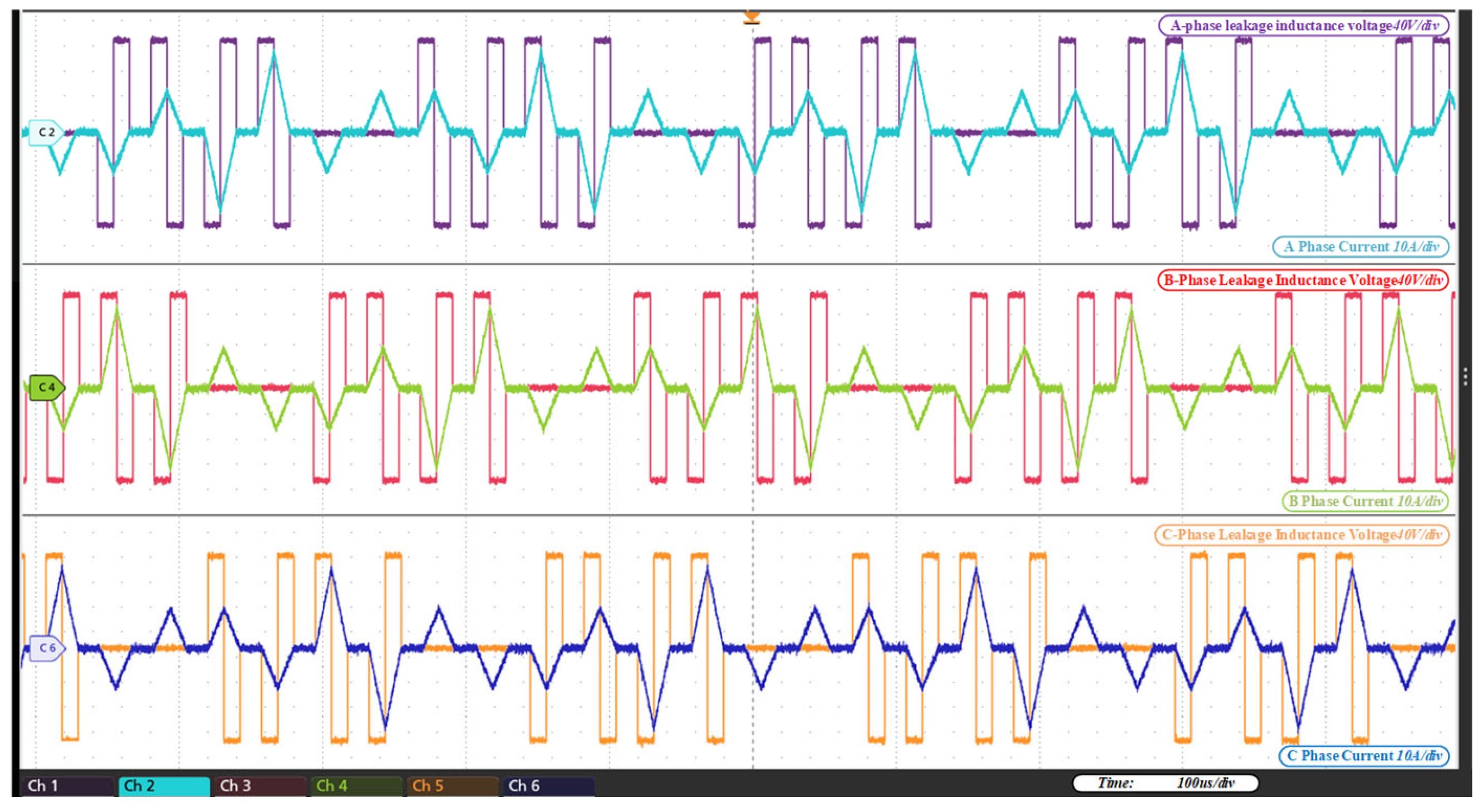Click C-Phase Leakage Inductance Voltage label
Viewport: 1482px width, 812px height.
coord(1302,535)
